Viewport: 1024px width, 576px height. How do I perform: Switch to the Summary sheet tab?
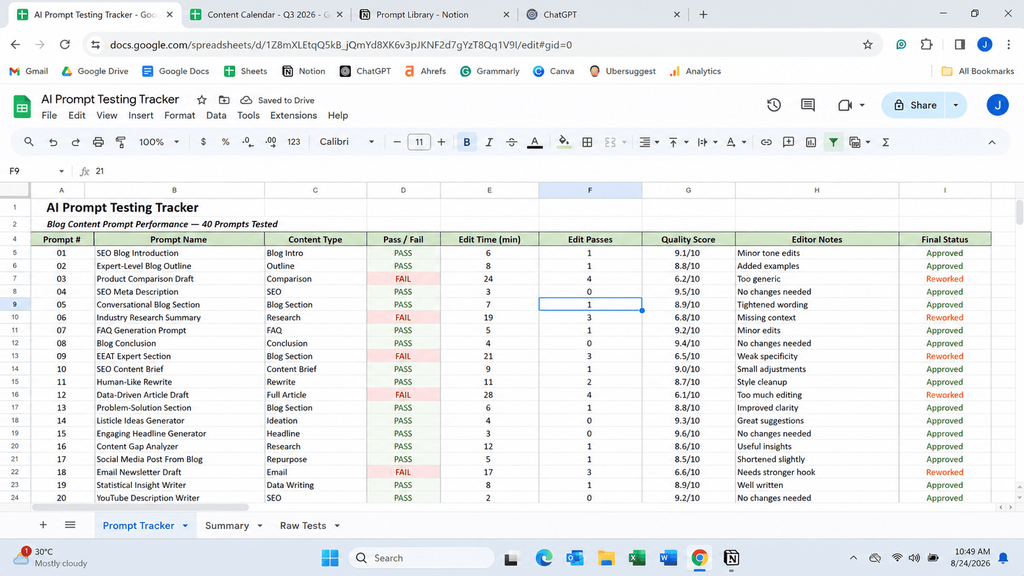227,526
